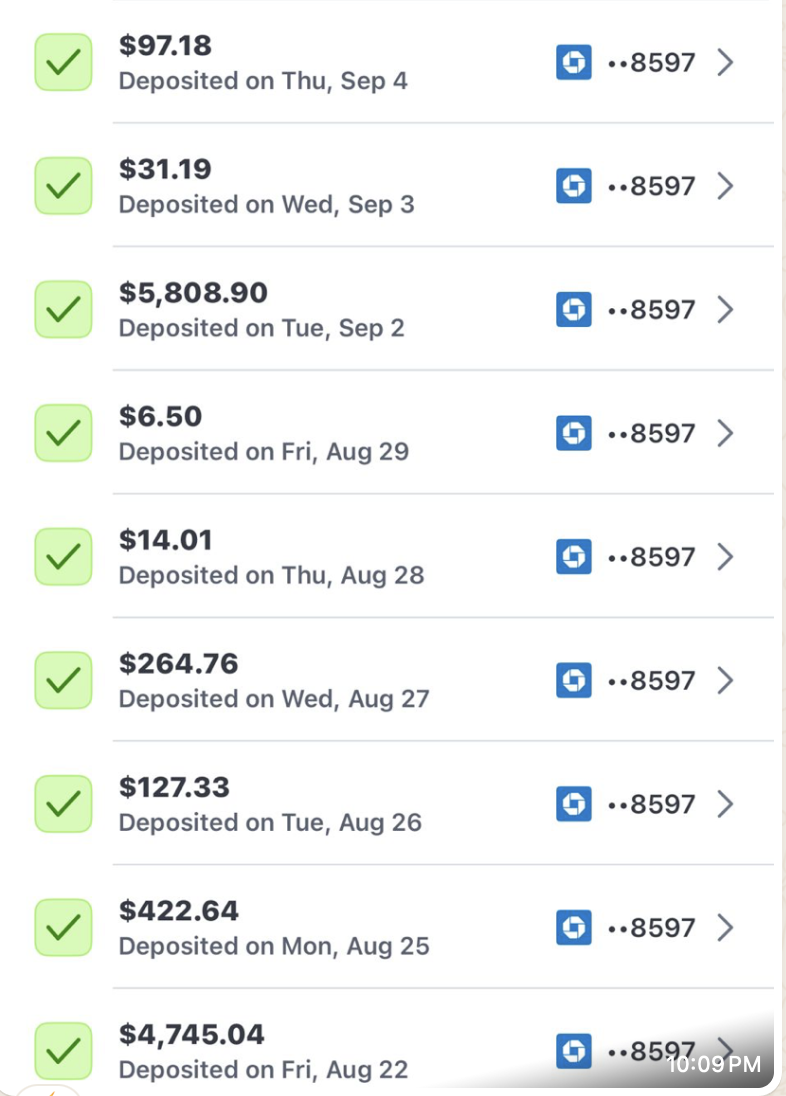The image size is (786, 1096).
Task: Tap Chase bank icon for $6.50 deposit
Action: (x=573, y=433)
